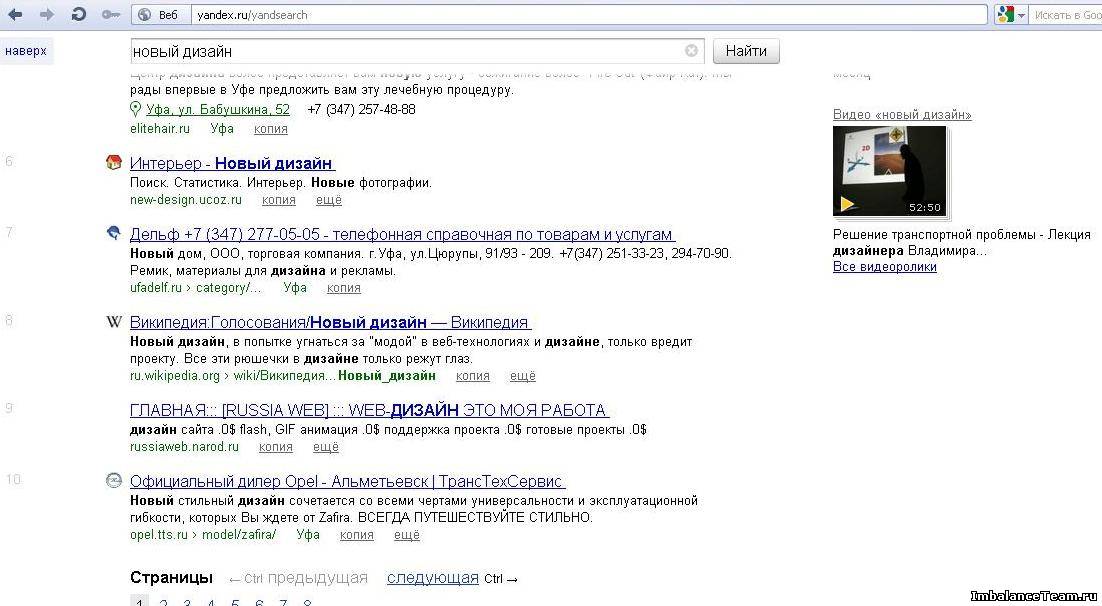Click the key (password wand) icon

110,15
